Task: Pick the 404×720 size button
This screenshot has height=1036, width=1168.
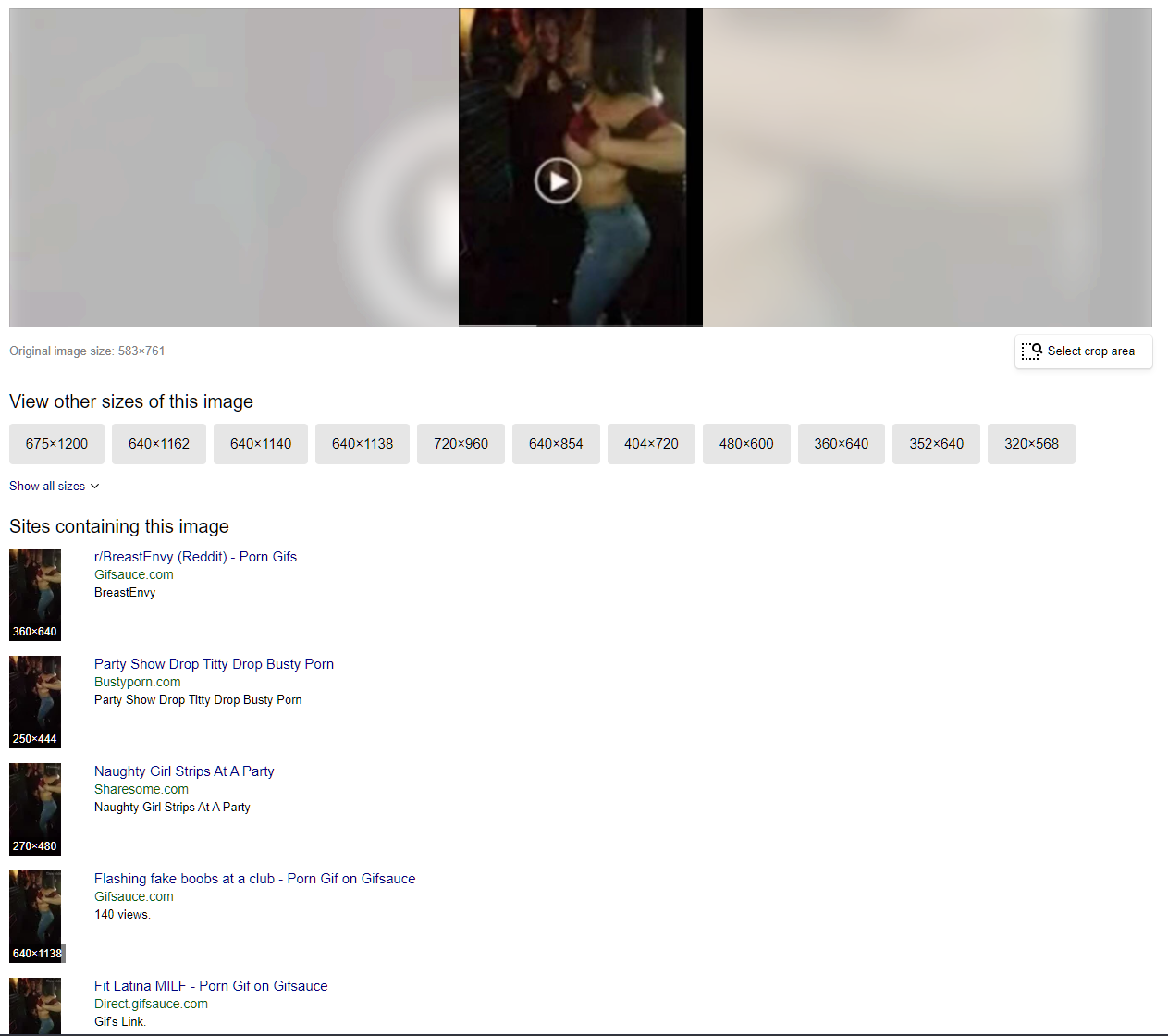Action: 651,444
